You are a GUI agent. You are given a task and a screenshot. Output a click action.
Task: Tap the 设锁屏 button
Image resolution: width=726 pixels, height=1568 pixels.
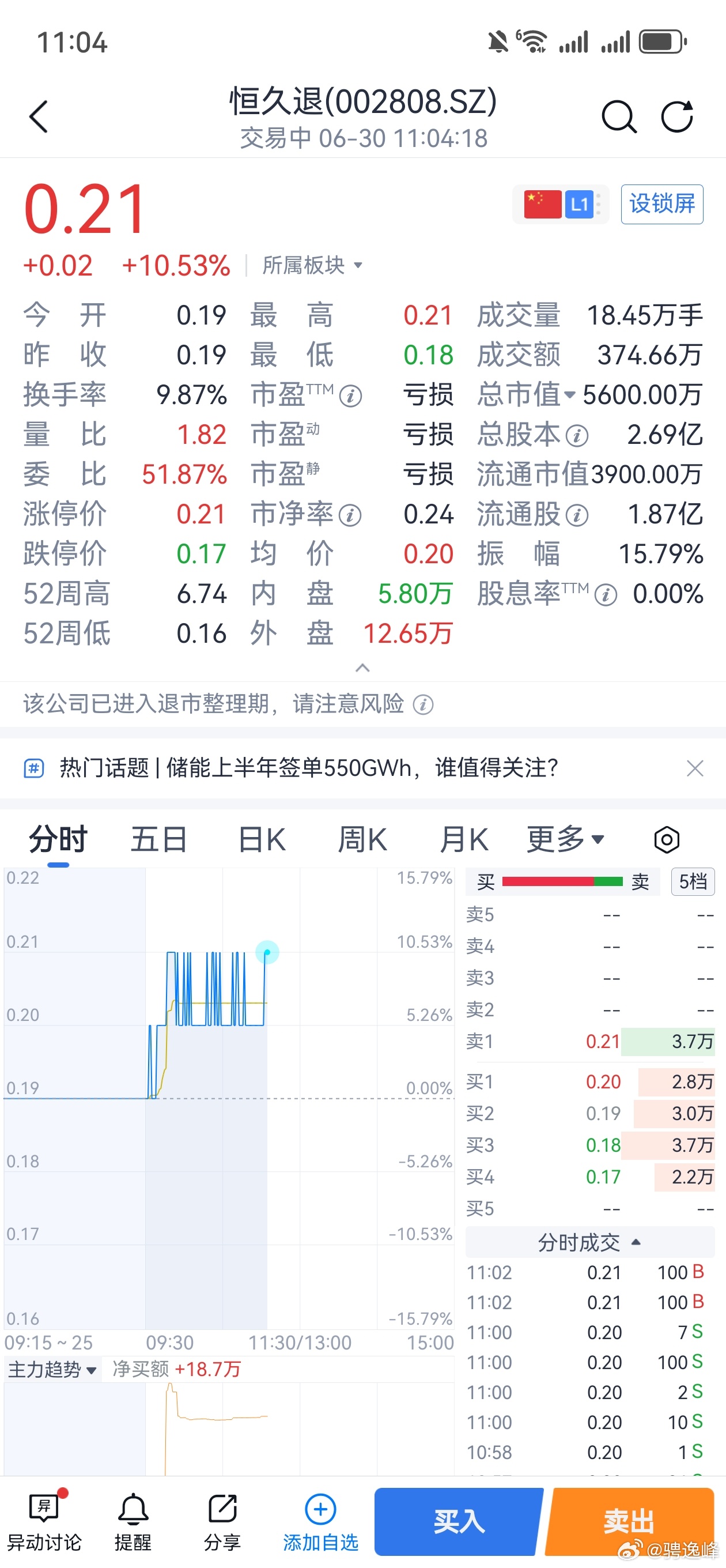click(662, 204)
